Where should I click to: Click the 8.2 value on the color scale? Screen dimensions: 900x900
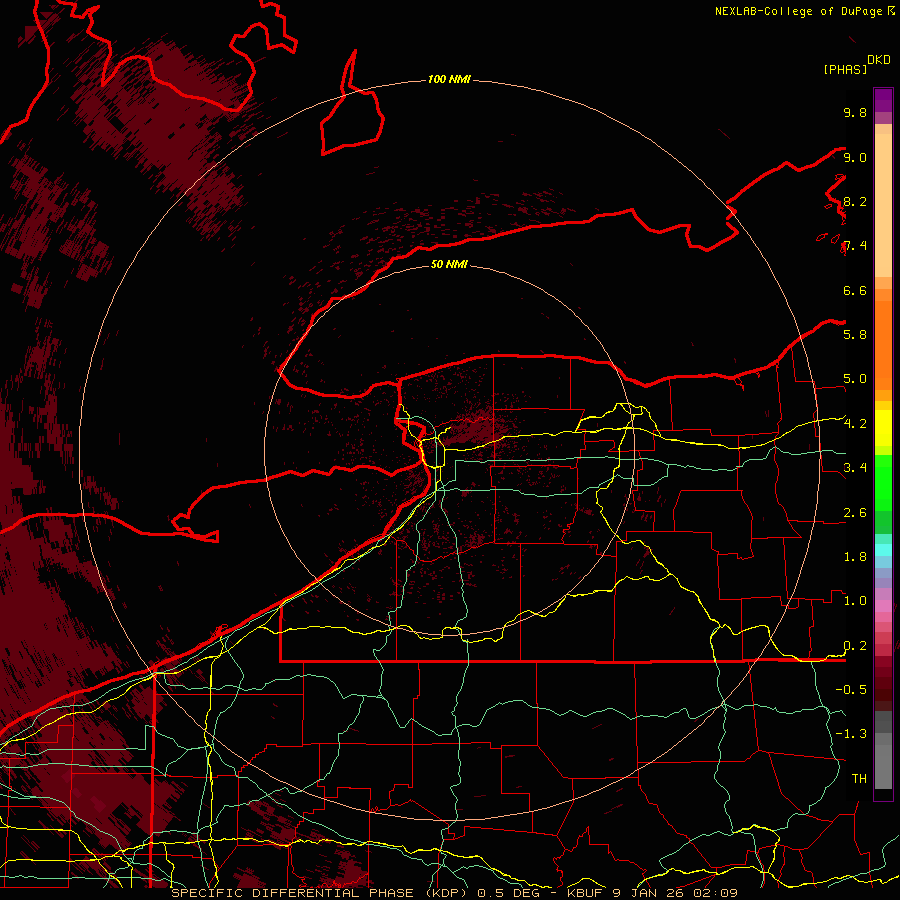855,201
